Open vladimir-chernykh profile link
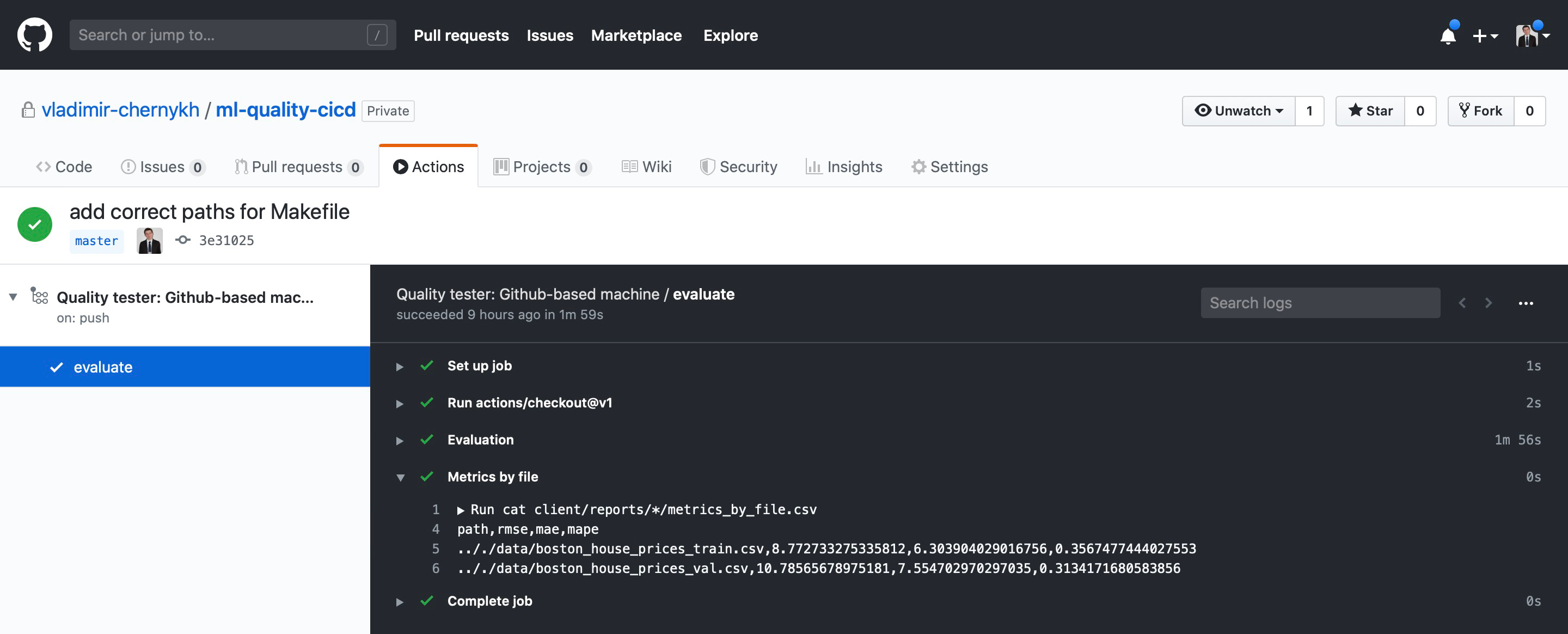The image size is (1568, 634). coord(120,109)
